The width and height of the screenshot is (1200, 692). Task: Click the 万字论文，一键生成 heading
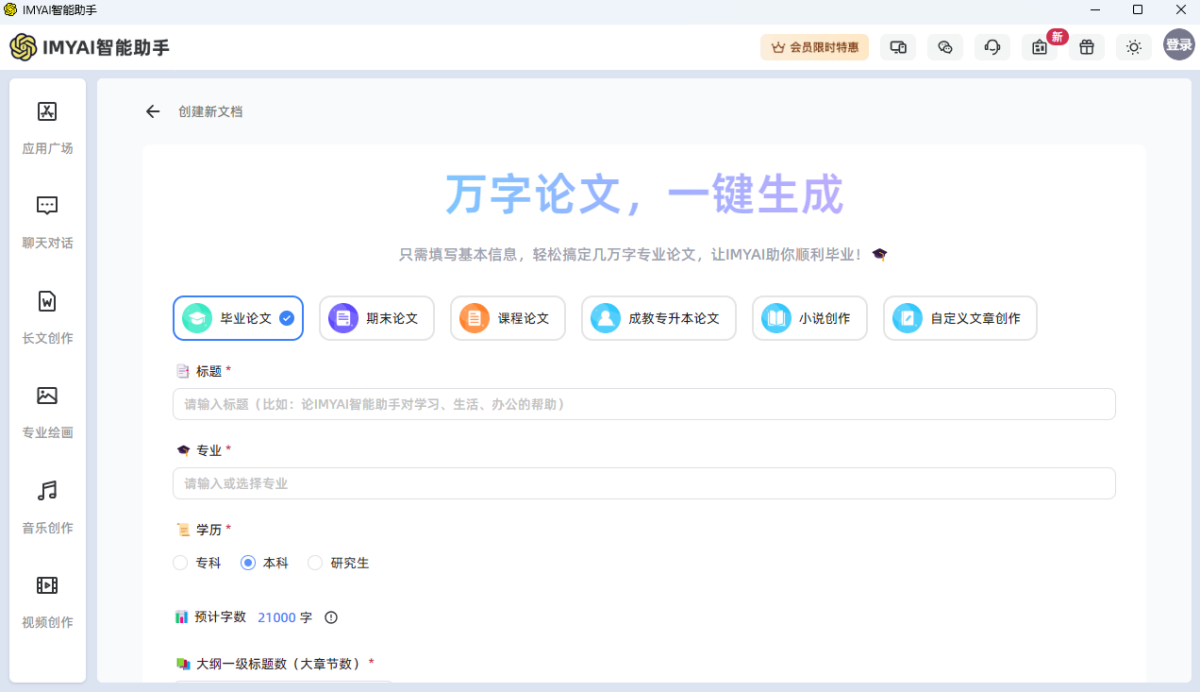644,194
